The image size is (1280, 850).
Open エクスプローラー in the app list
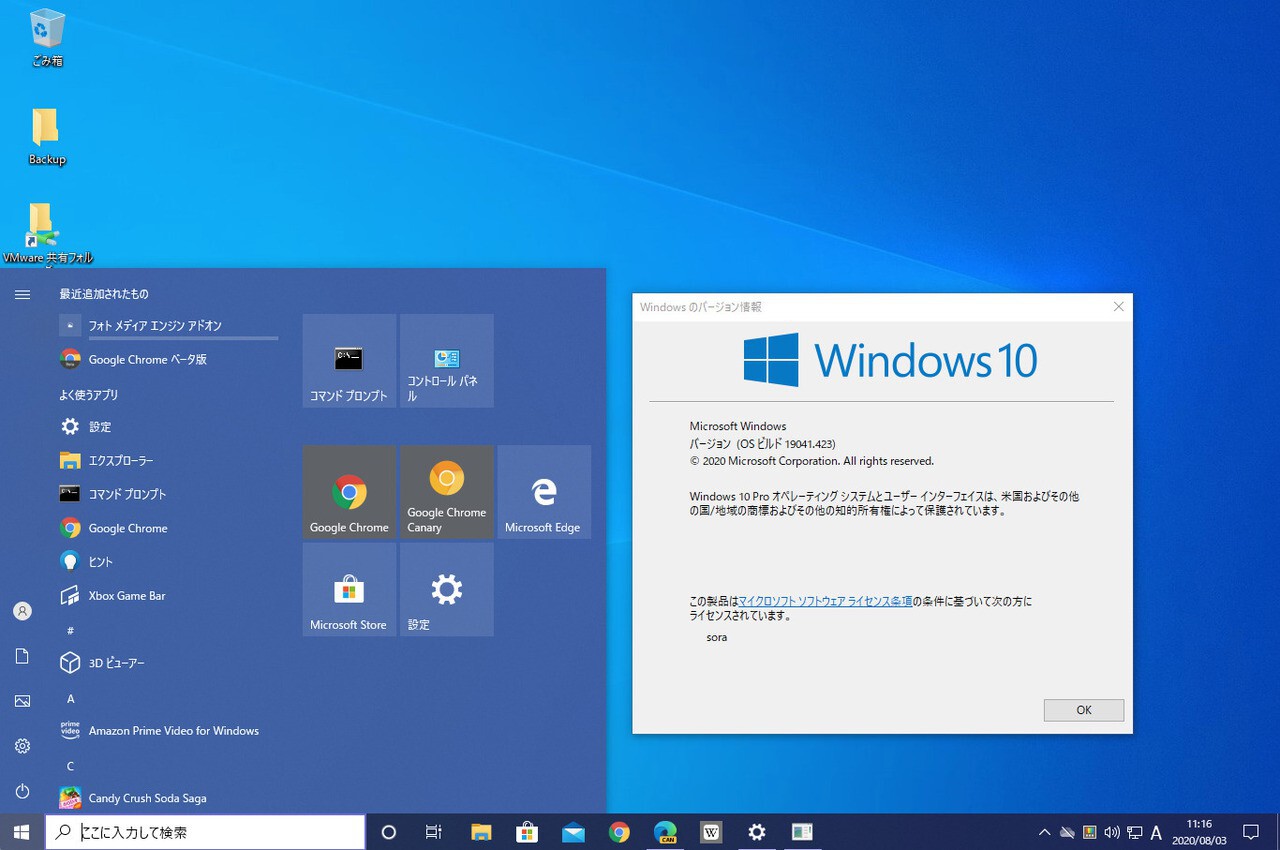coord(168,460)
